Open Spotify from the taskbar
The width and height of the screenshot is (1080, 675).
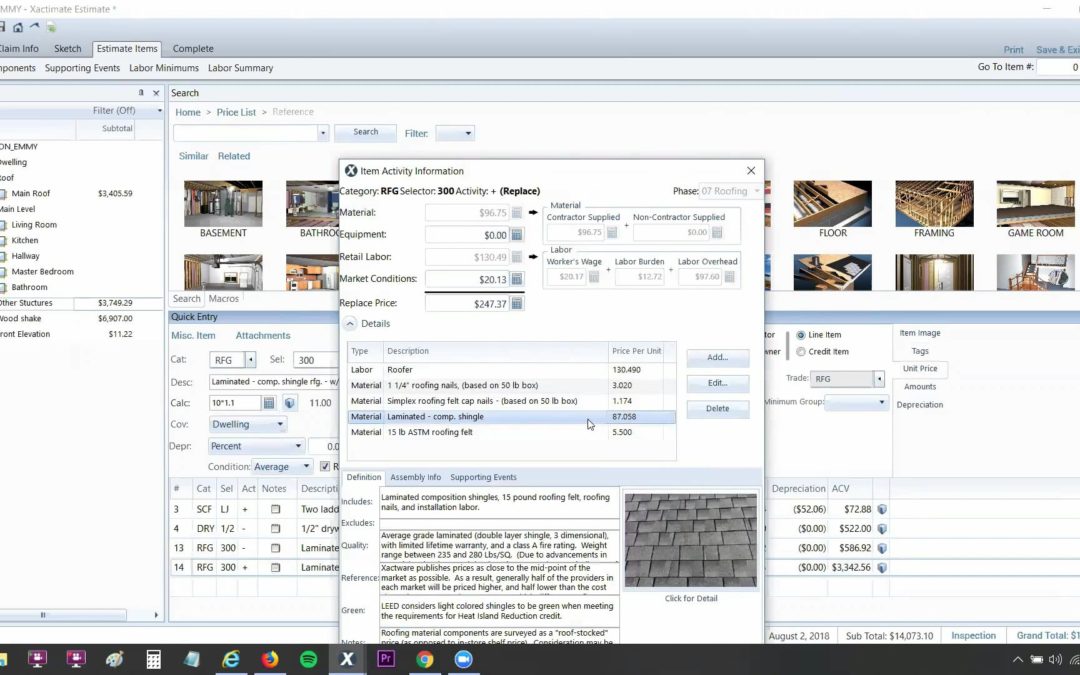point(309,659)
